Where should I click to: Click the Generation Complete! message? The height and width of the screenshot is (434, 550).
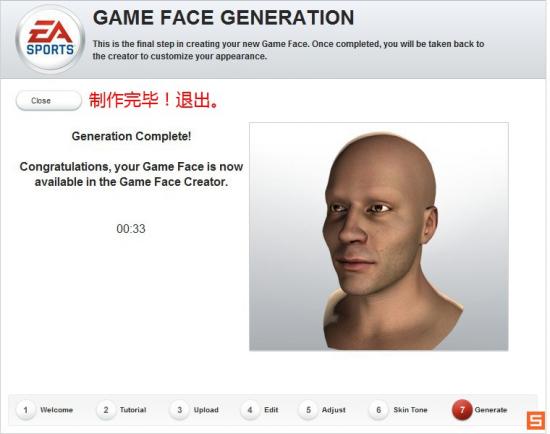[x=132, y=136]
